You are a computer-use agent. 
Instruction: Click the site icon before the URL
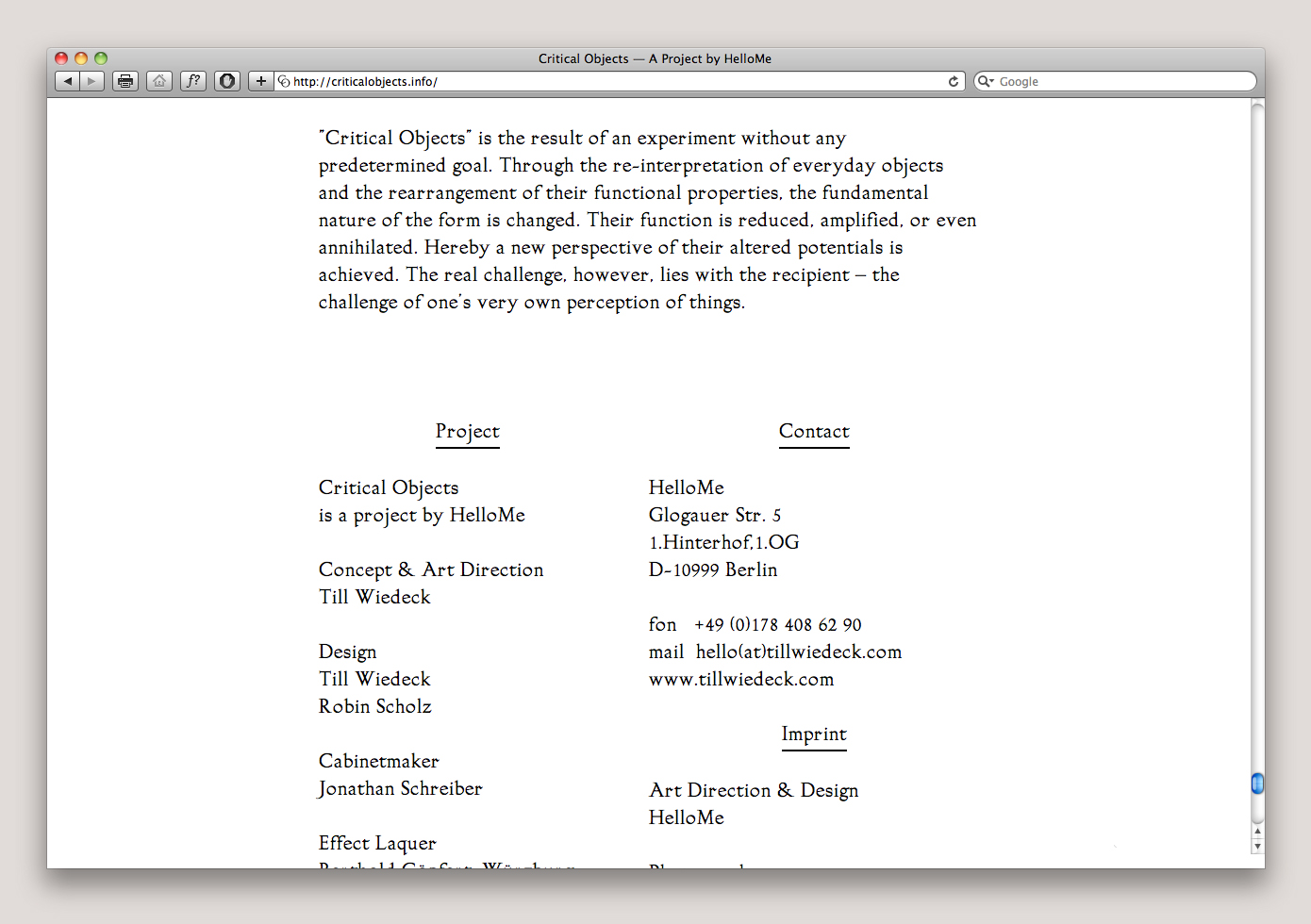(x=284, y=82)
